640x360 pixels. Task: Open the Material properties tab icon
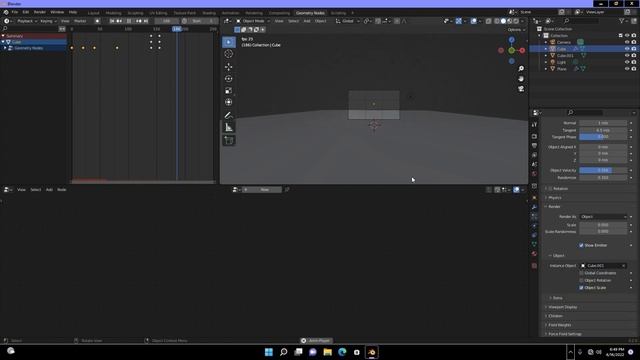[534, 254]
